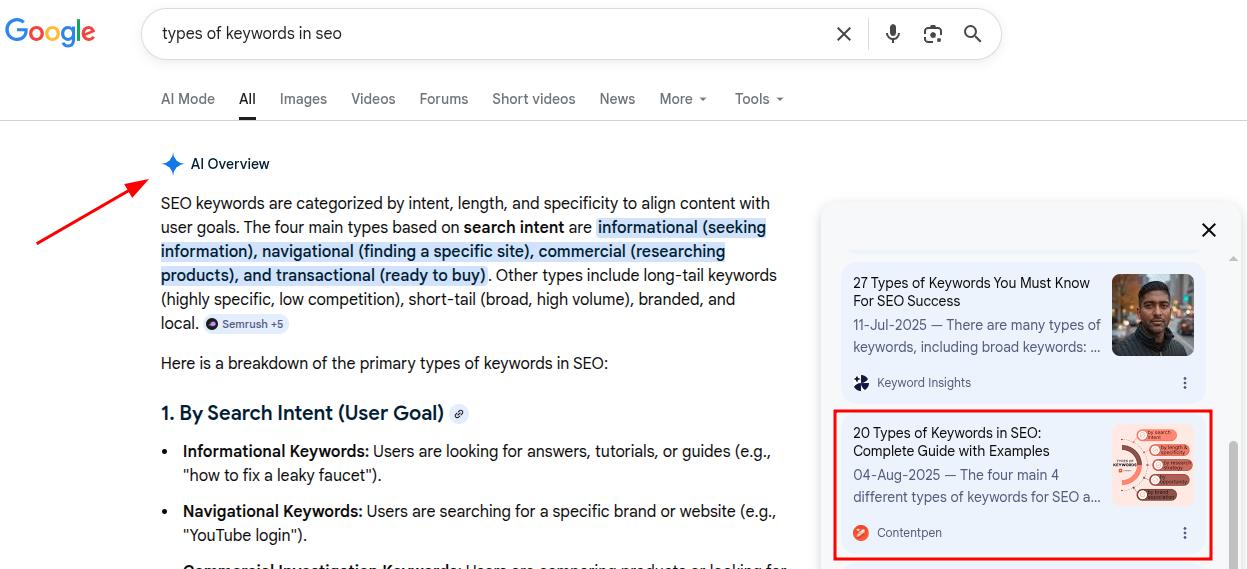Screen dimensions: 1247x569
Task: Switch to AI Mode tab
Action: click(188, 99)
